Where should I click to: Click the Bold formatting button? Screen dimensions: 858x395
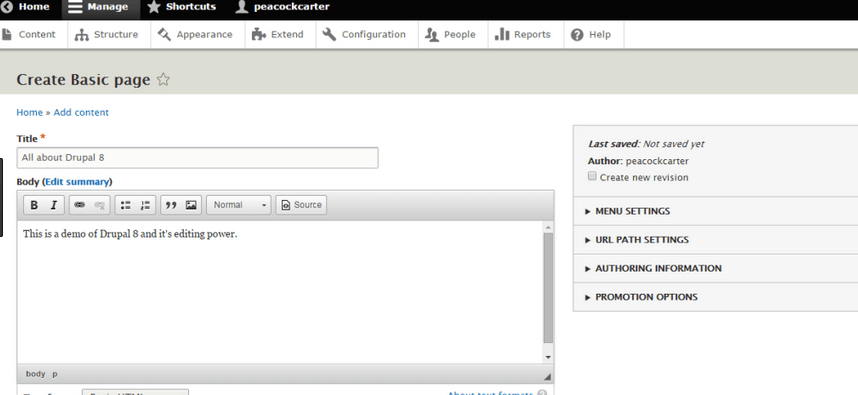pyautogui.click(x=34, y=205)
